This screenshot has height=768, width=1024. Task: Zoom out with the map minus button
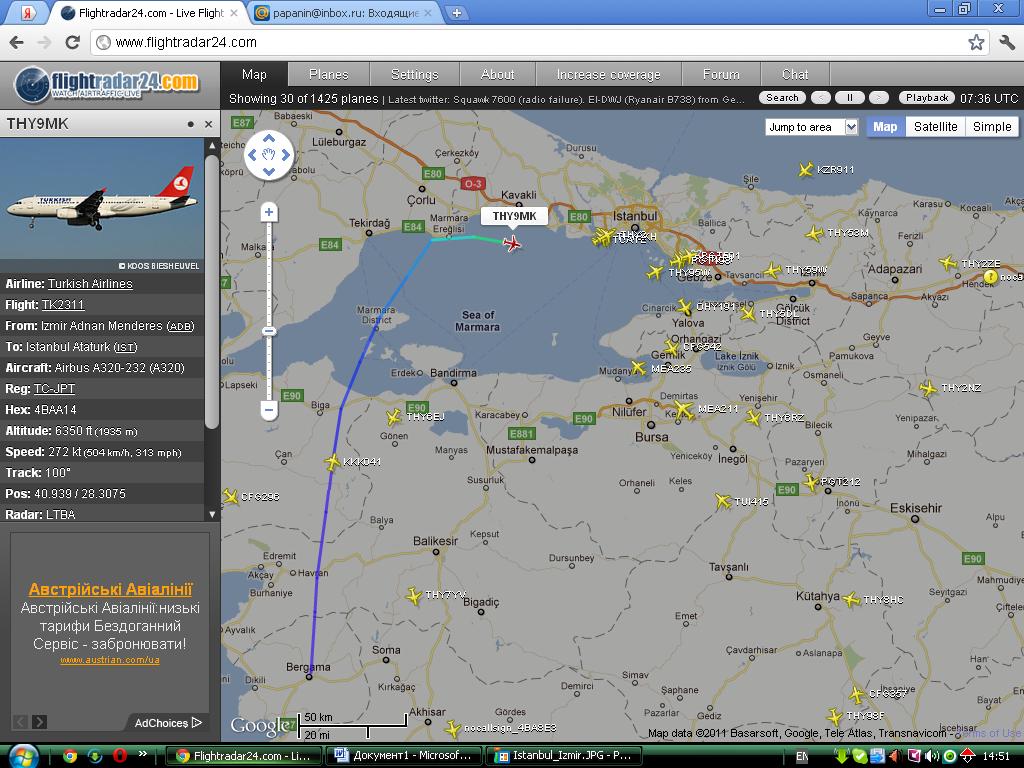(x=269, y=409)
